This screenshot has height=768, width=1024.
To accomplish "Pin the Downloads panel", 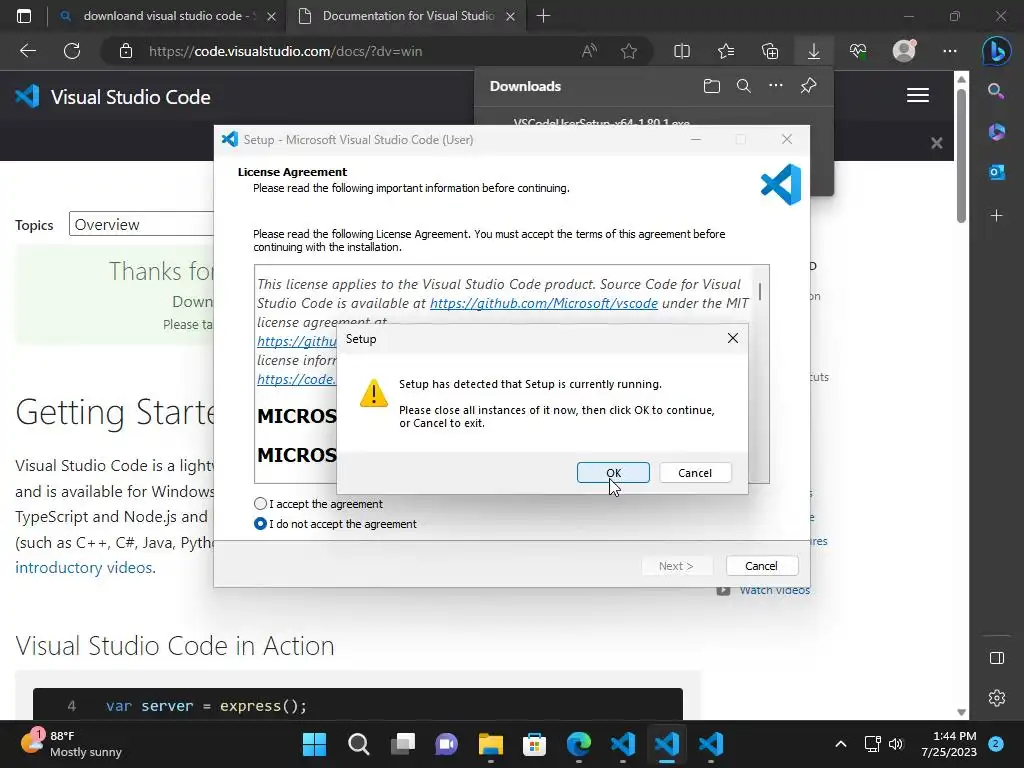I will [808, 86].
